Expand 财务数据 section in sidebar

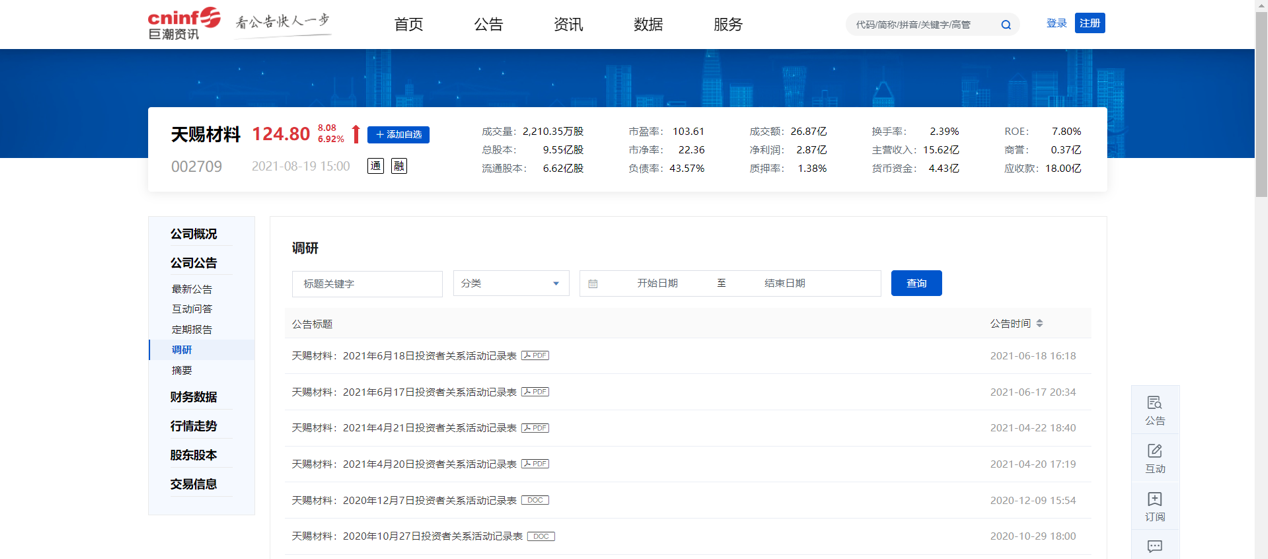click(x=193, y=397)
